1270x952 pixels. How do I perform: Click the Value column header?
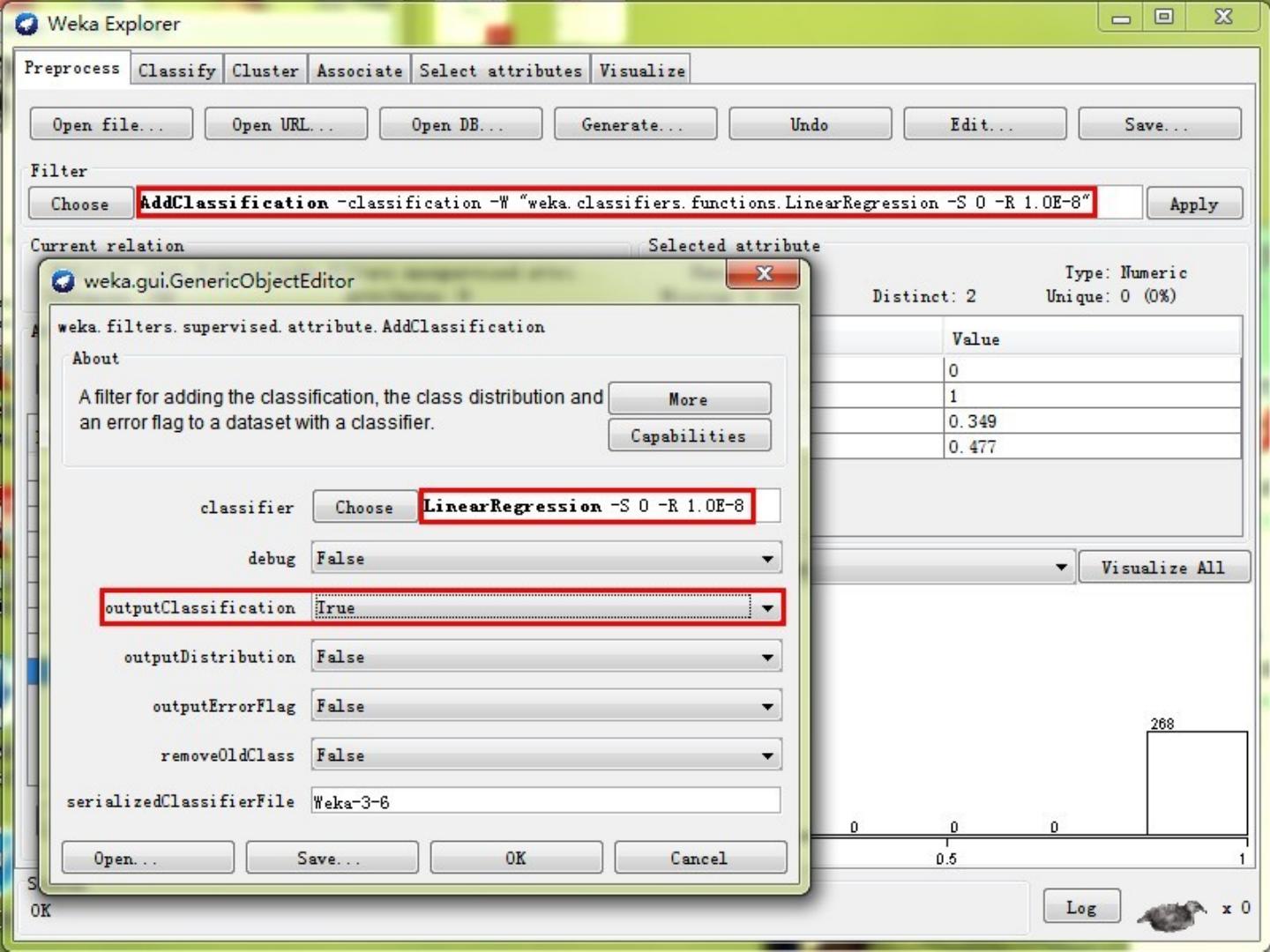[1091, 339]
